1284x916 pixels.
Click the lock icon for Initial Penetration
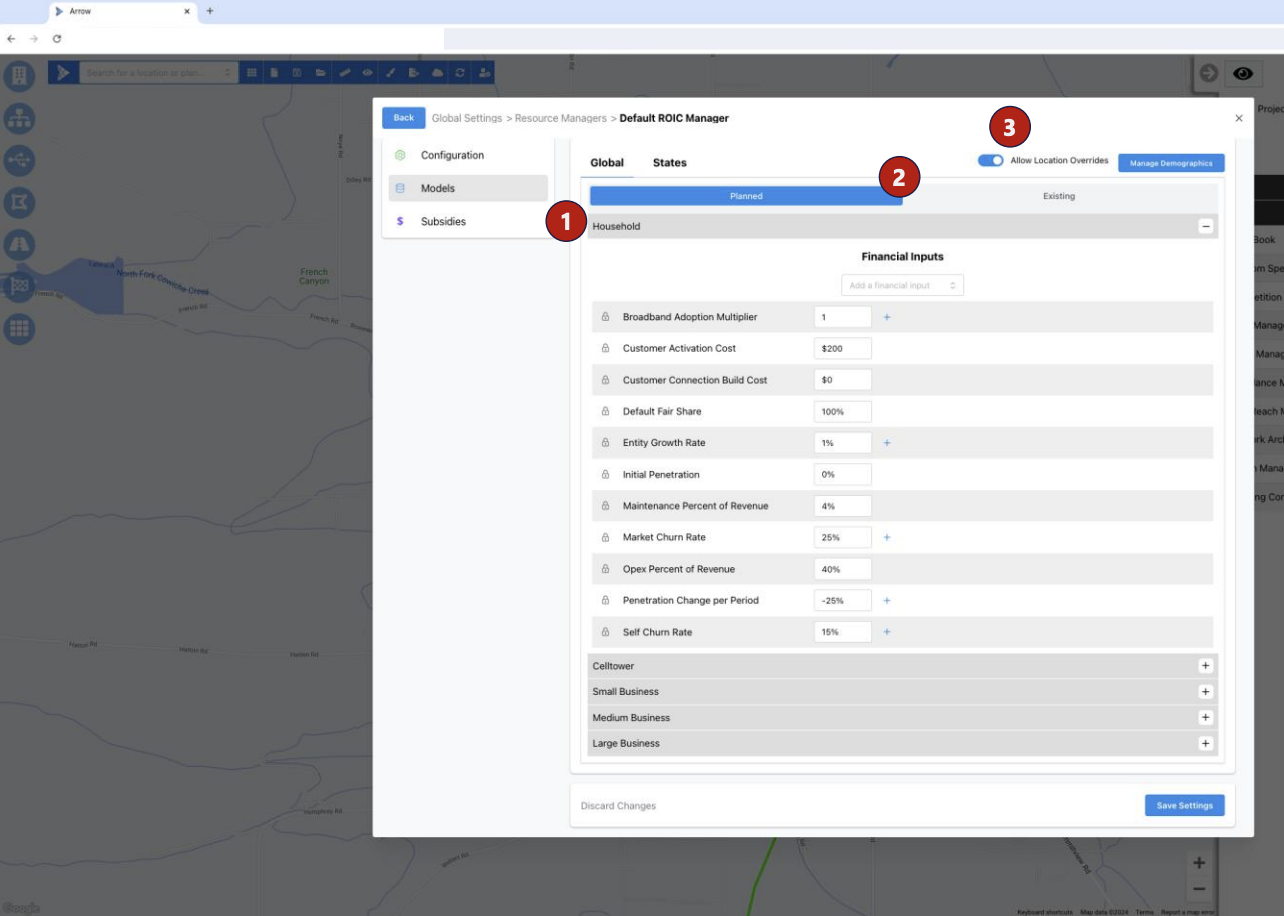coord(605,474)
